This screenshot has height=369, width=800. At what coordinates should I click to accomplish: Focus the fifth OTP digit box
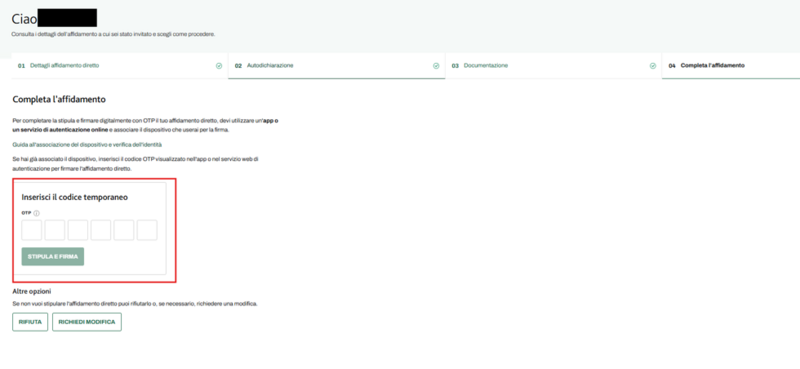(x=124, y=230)
